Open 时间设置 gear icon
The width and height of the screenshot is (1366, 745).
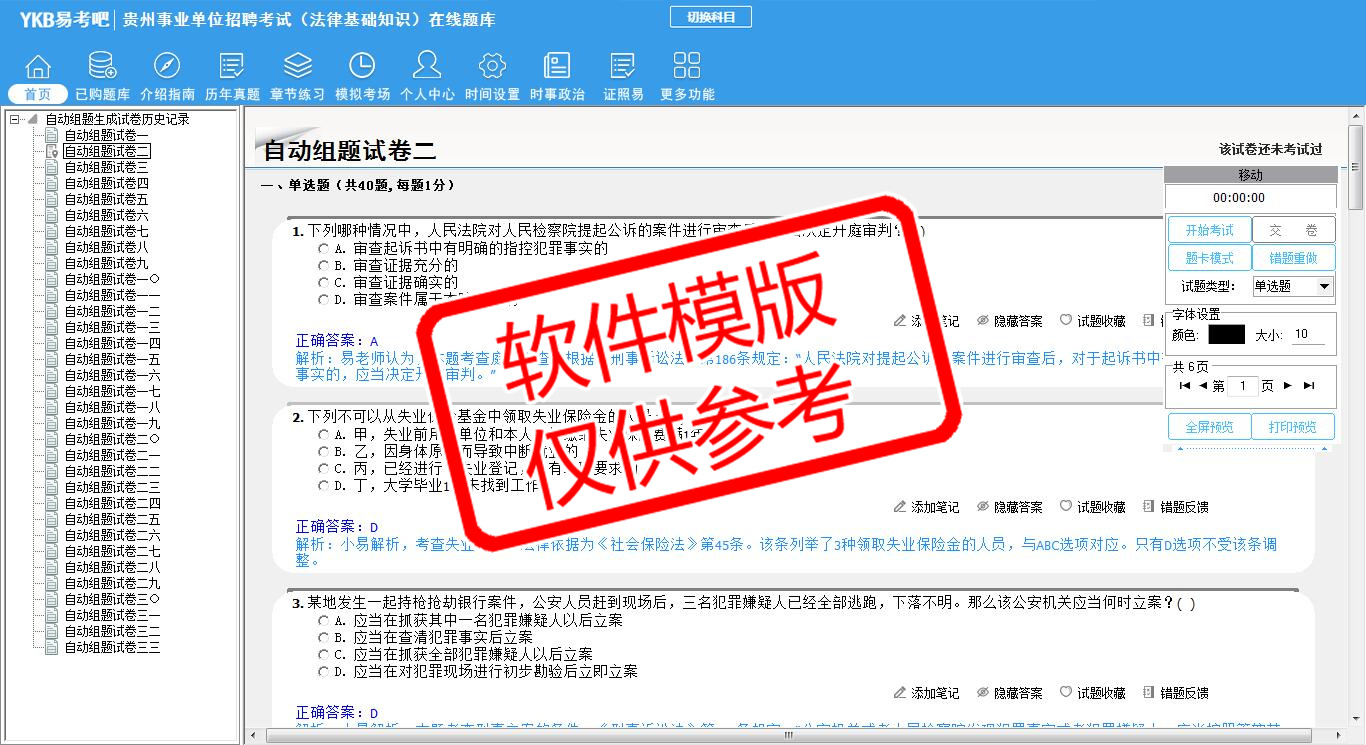coord(492,67)
